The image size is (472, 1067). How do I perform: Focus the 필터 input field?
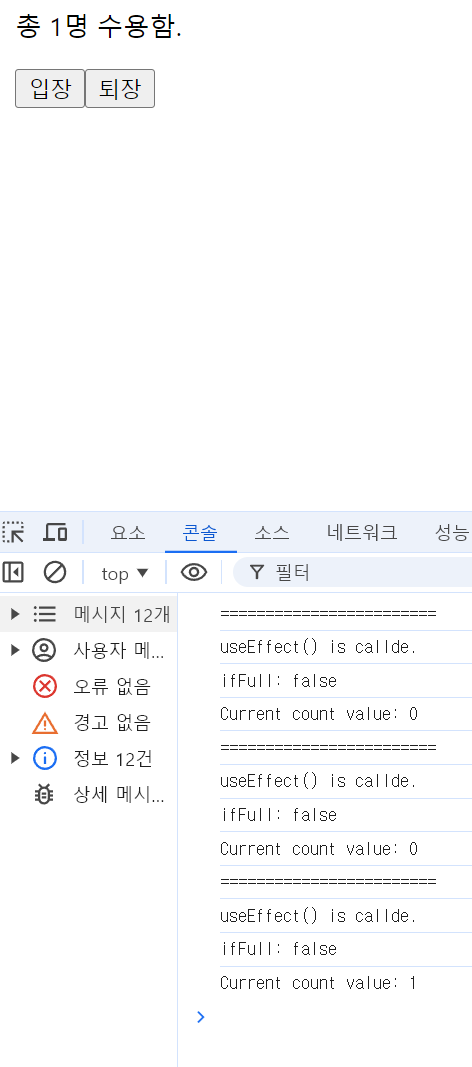point(353,572)
